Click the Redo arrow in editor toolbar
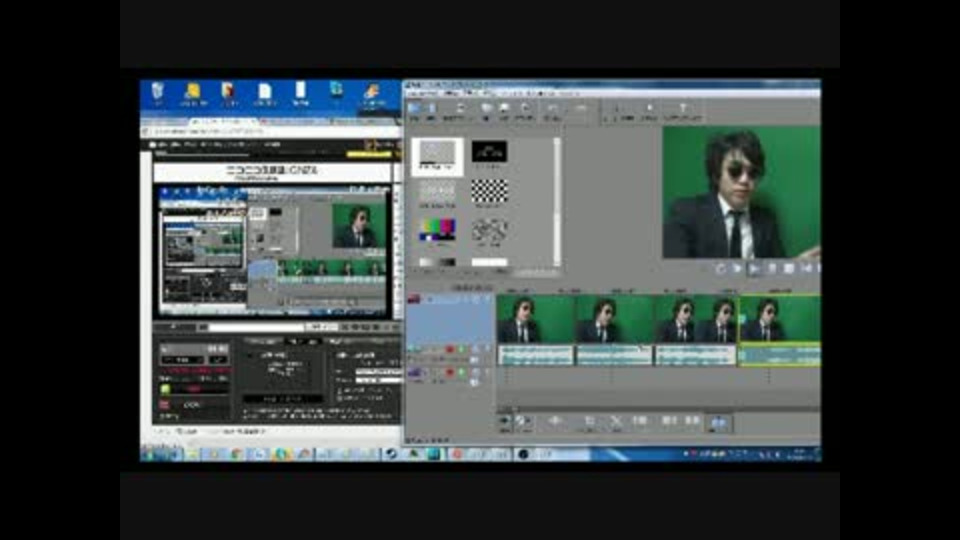This screenshot has width=960, height=540. tap(580, 109)
